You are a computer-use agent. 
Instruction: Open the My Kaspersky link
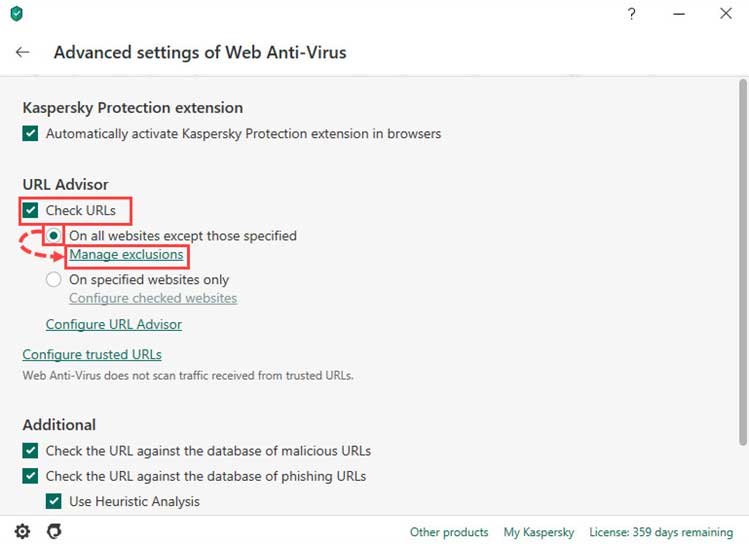pyautogui.click(x=539, y=532)
